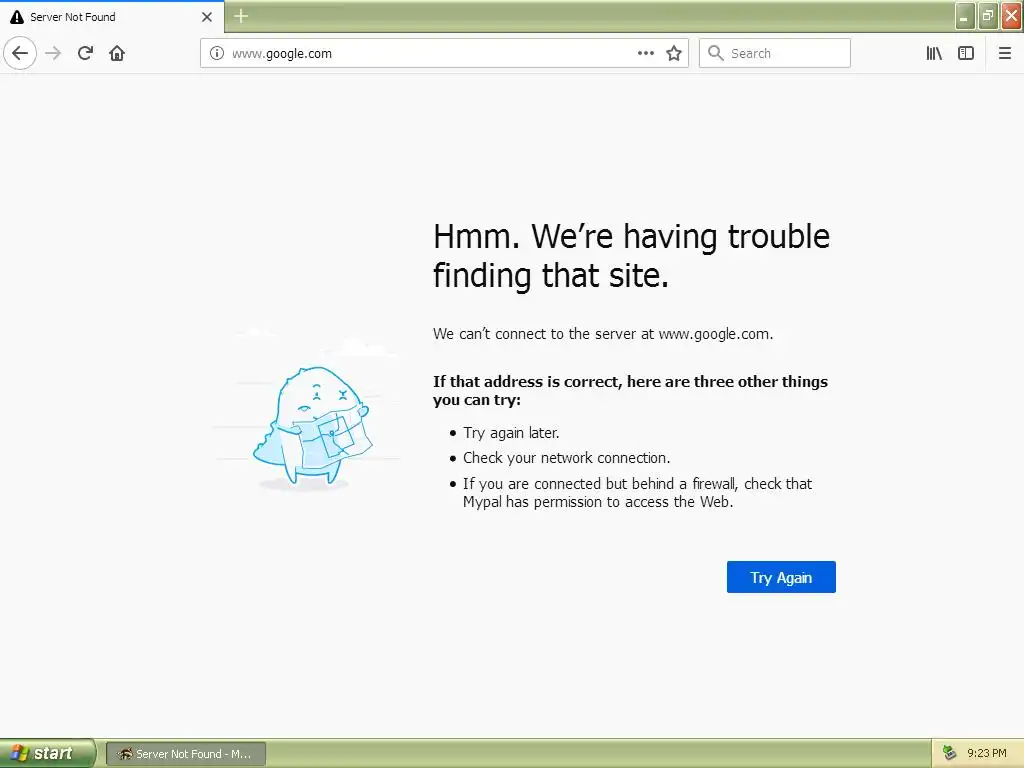Image resolution: width=1024 pixels, height=768 pixels.
Task: Click the www.google.com address field
Action: [x=444, y=53]
